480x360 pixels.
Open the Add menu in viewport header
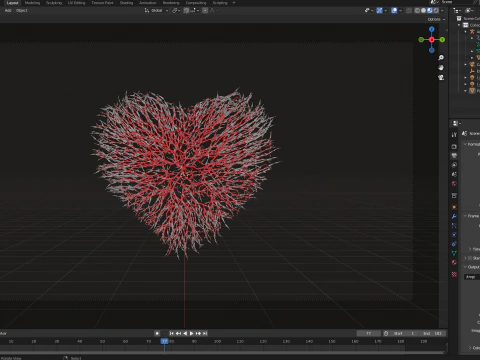point(8,10)
